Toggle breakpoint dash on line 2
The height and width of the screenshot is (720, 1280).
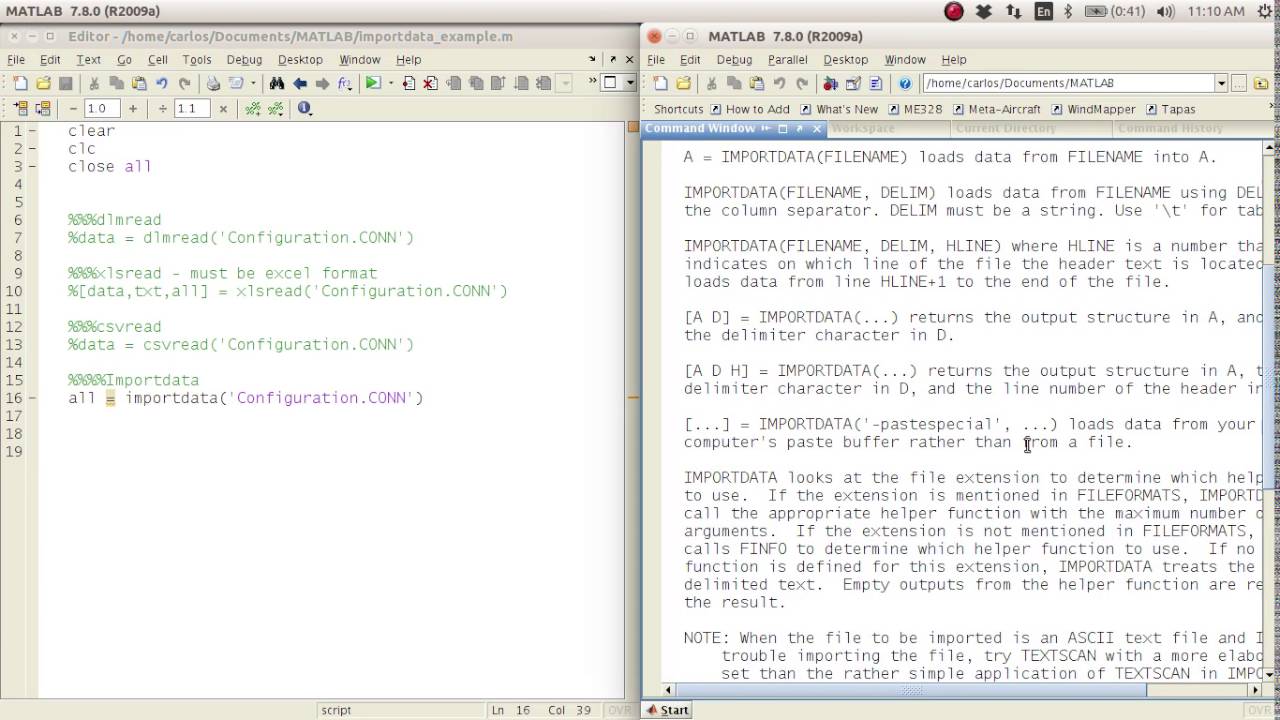click(x=33, y=149)
